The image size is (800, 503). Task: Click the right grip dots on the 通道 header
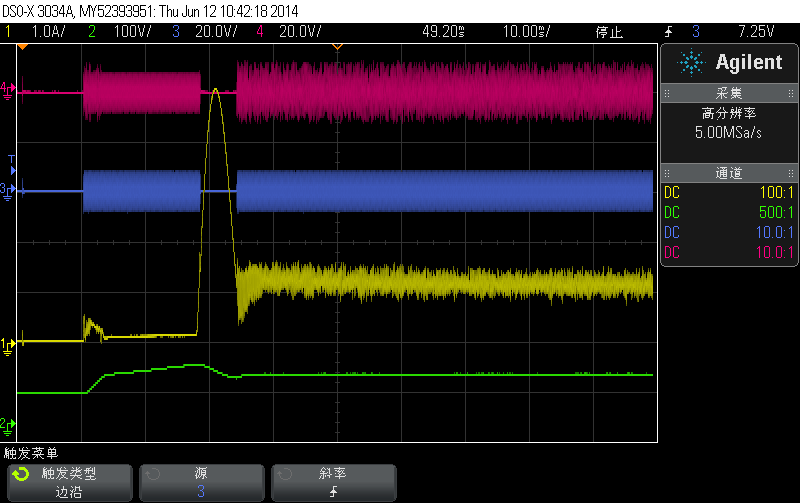[x=791, y=173]
